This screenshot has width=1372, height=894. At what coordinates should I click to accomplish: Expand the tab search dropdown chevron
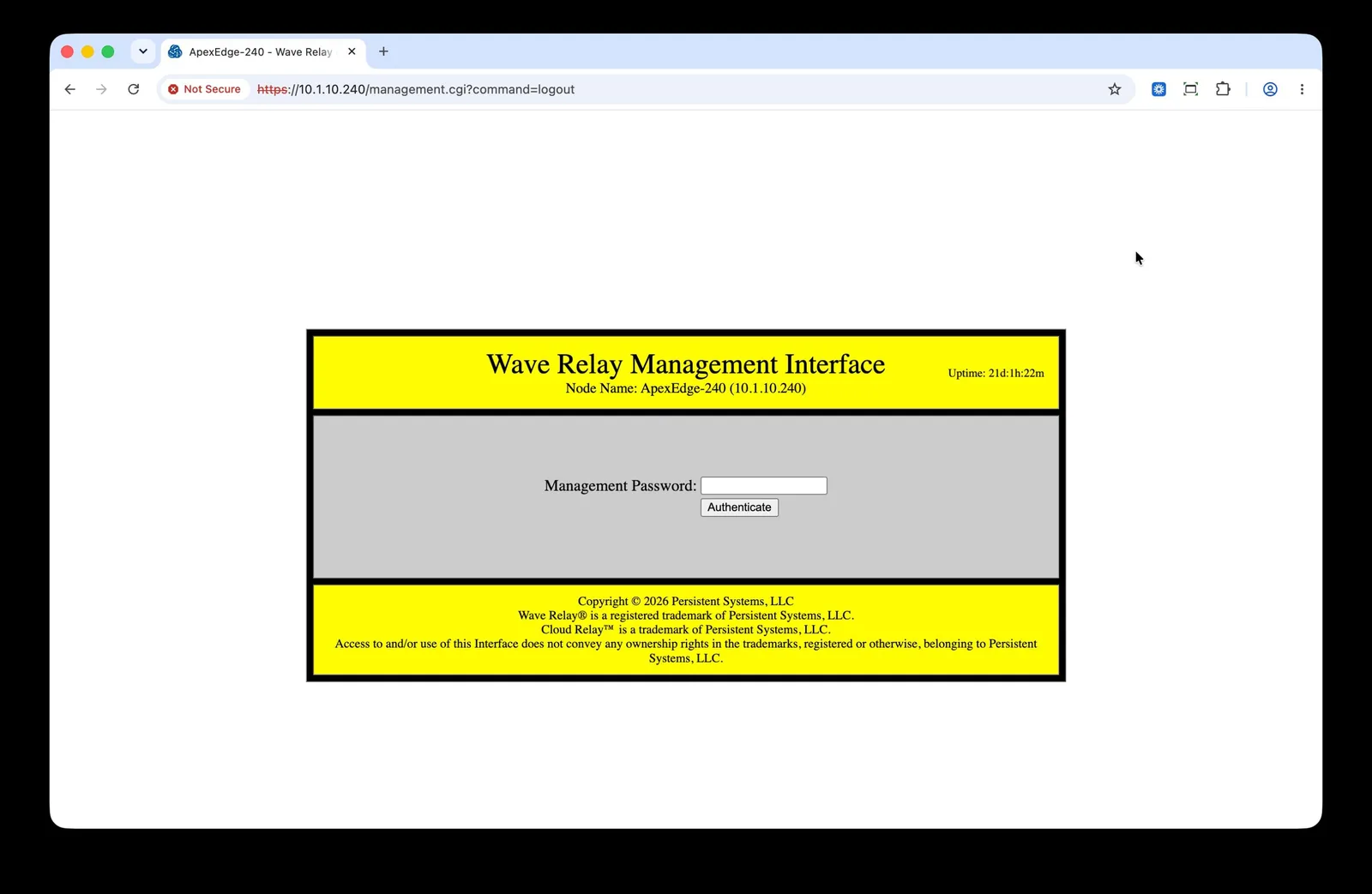pyautogui.click(x=143, y=51)
